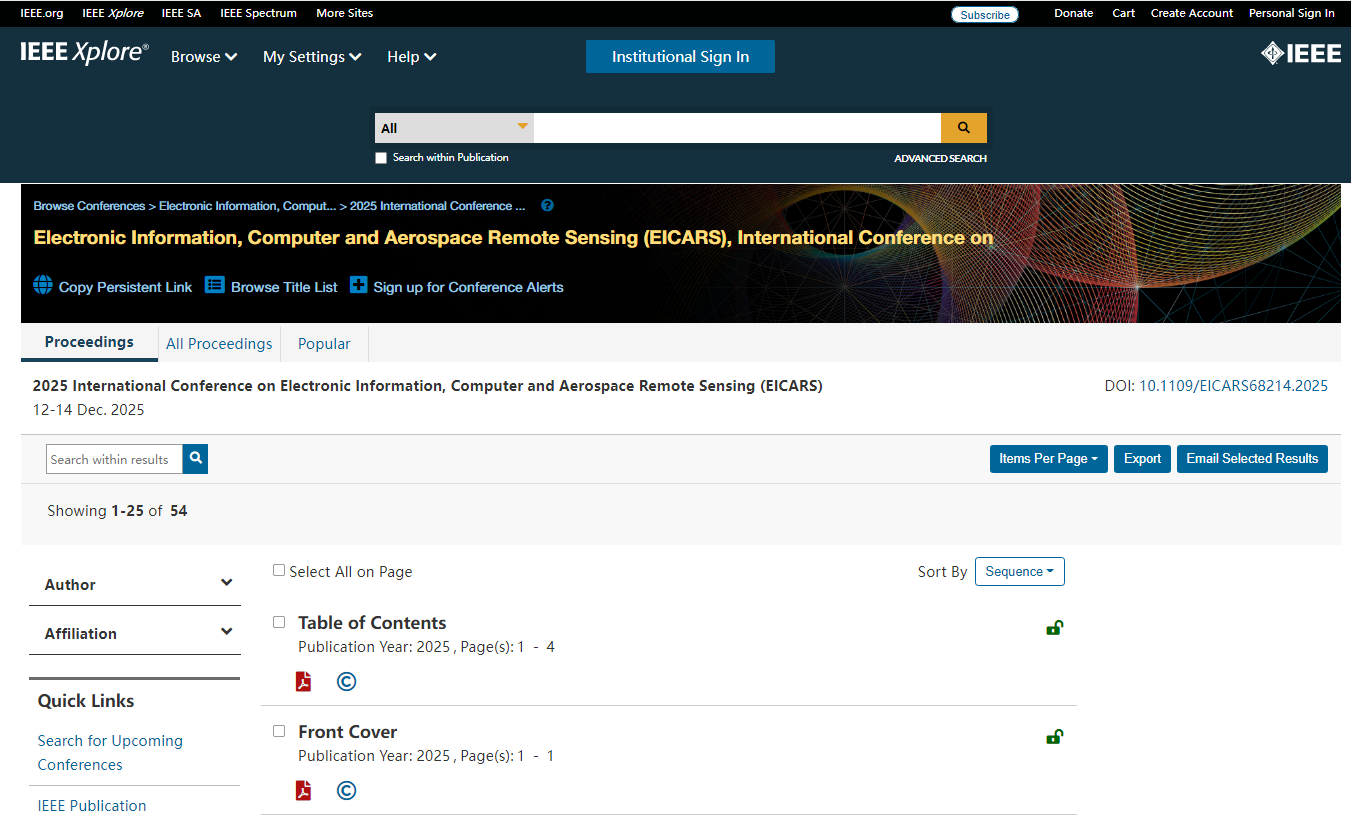Expand the Author filter

(x=135, y=584)
